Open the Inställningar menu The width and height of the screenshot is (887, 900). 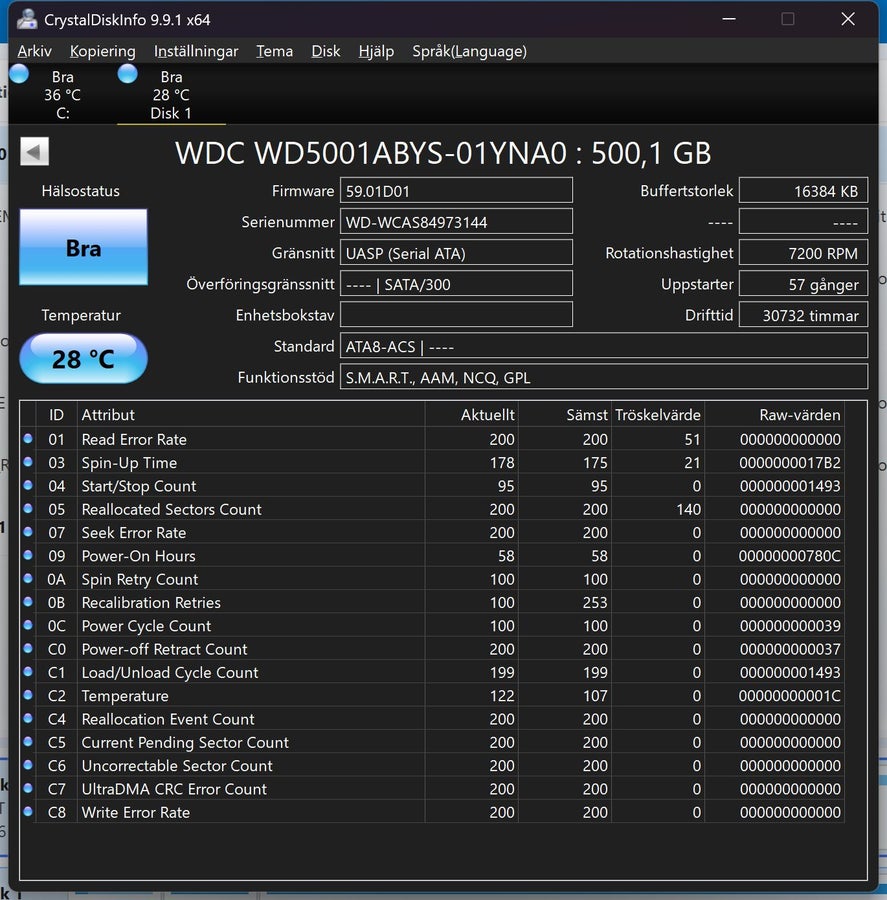196,51
